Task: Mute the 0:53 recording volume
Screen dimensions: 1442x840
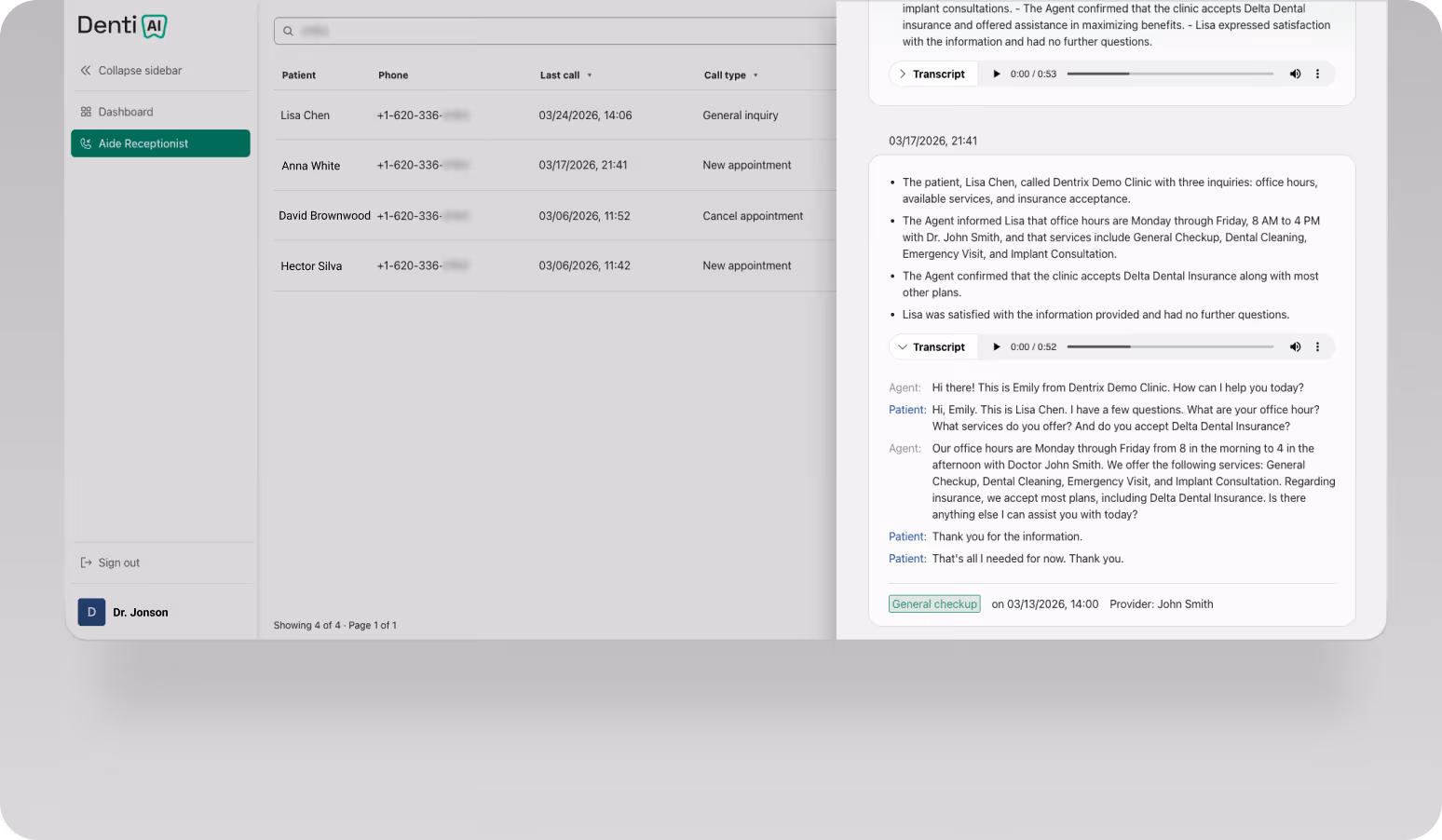Action: (1295, 75)
